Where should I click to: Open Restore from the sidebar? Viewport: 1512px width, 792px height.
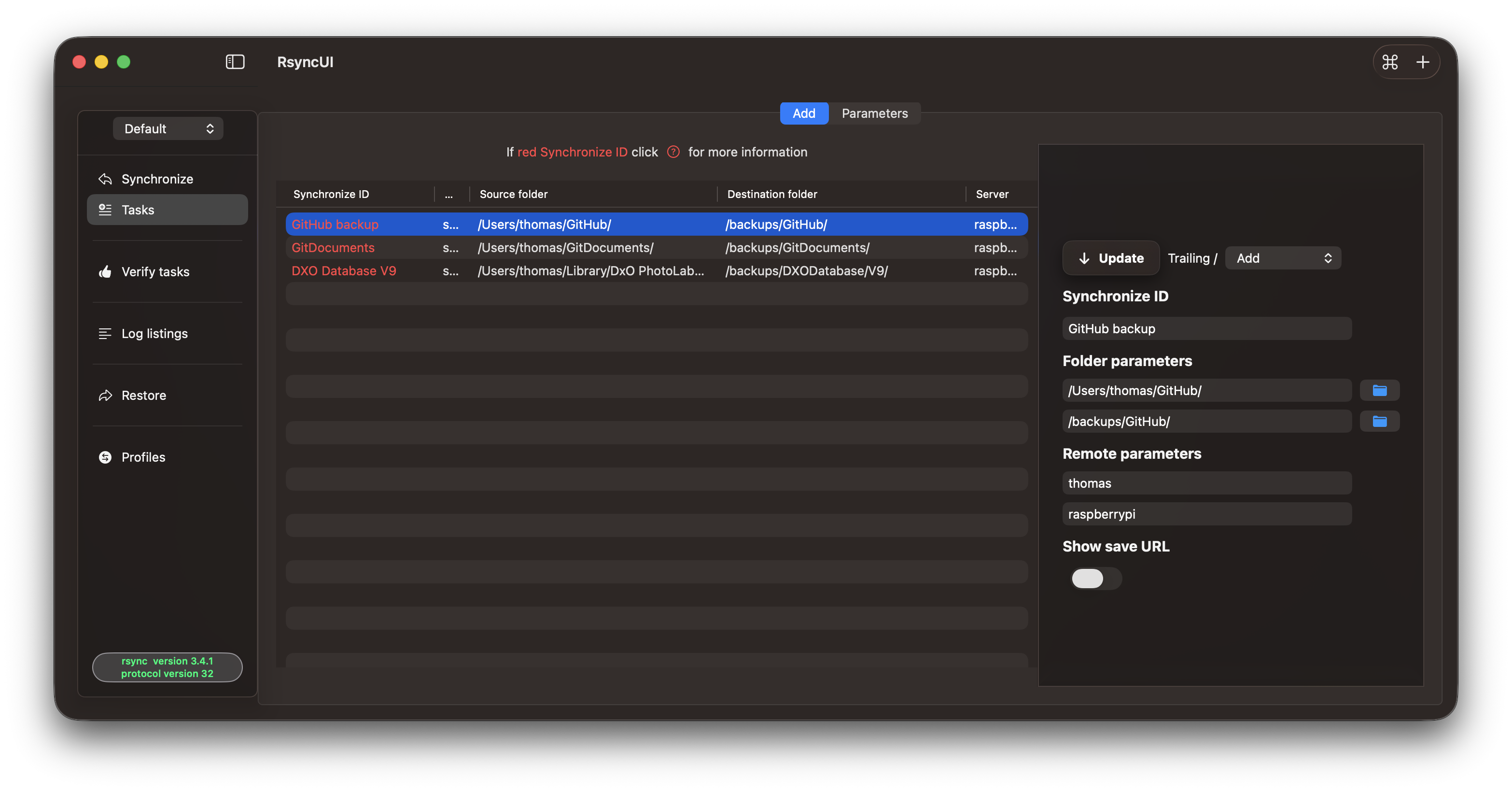point(143,395)
